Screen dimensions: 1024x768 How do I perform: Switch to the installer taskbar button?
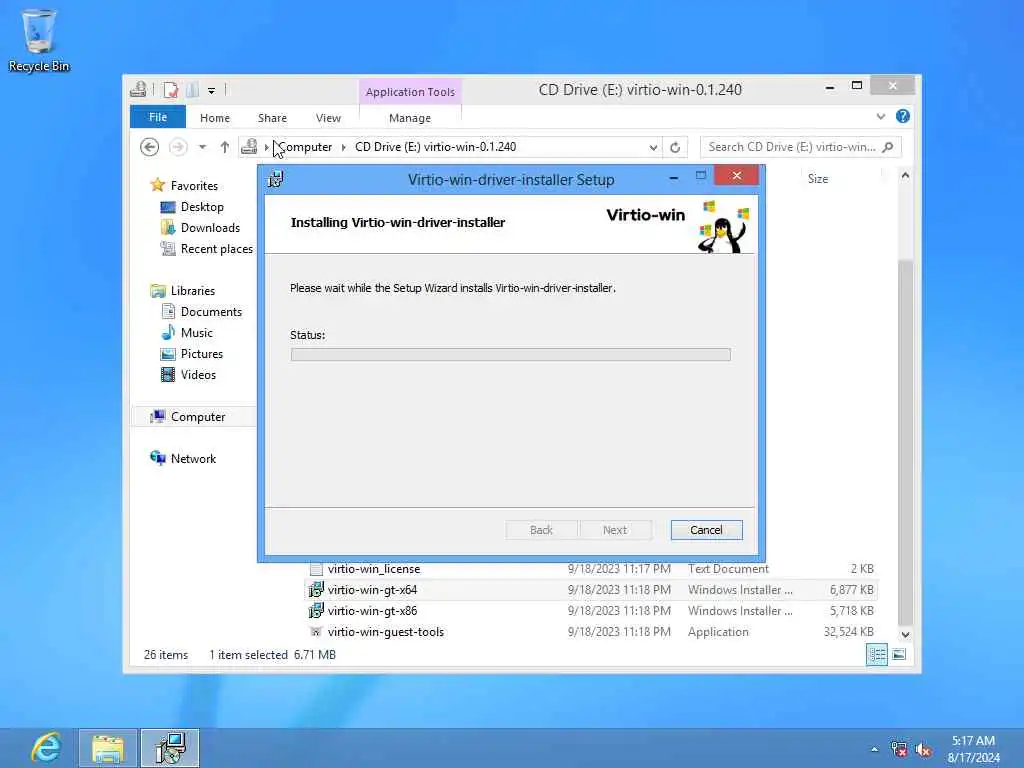coord(170,748)
